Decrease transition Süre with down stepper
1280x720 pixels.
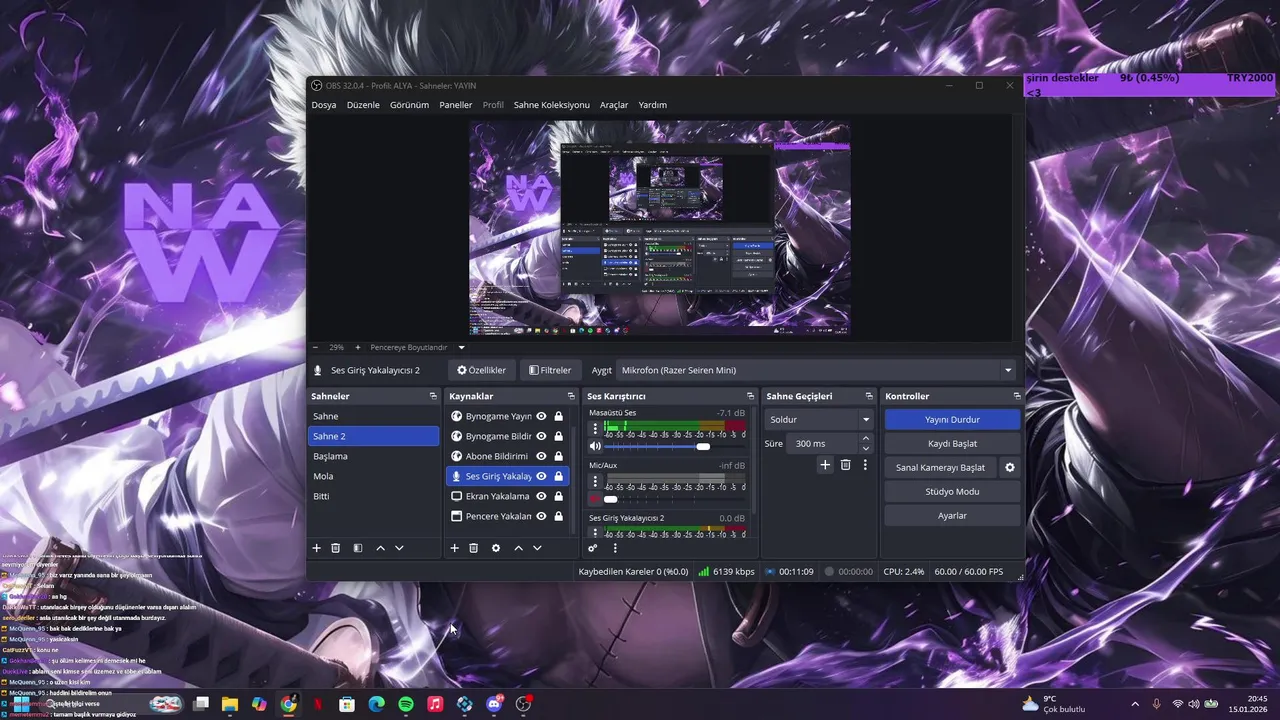point(866,448)
